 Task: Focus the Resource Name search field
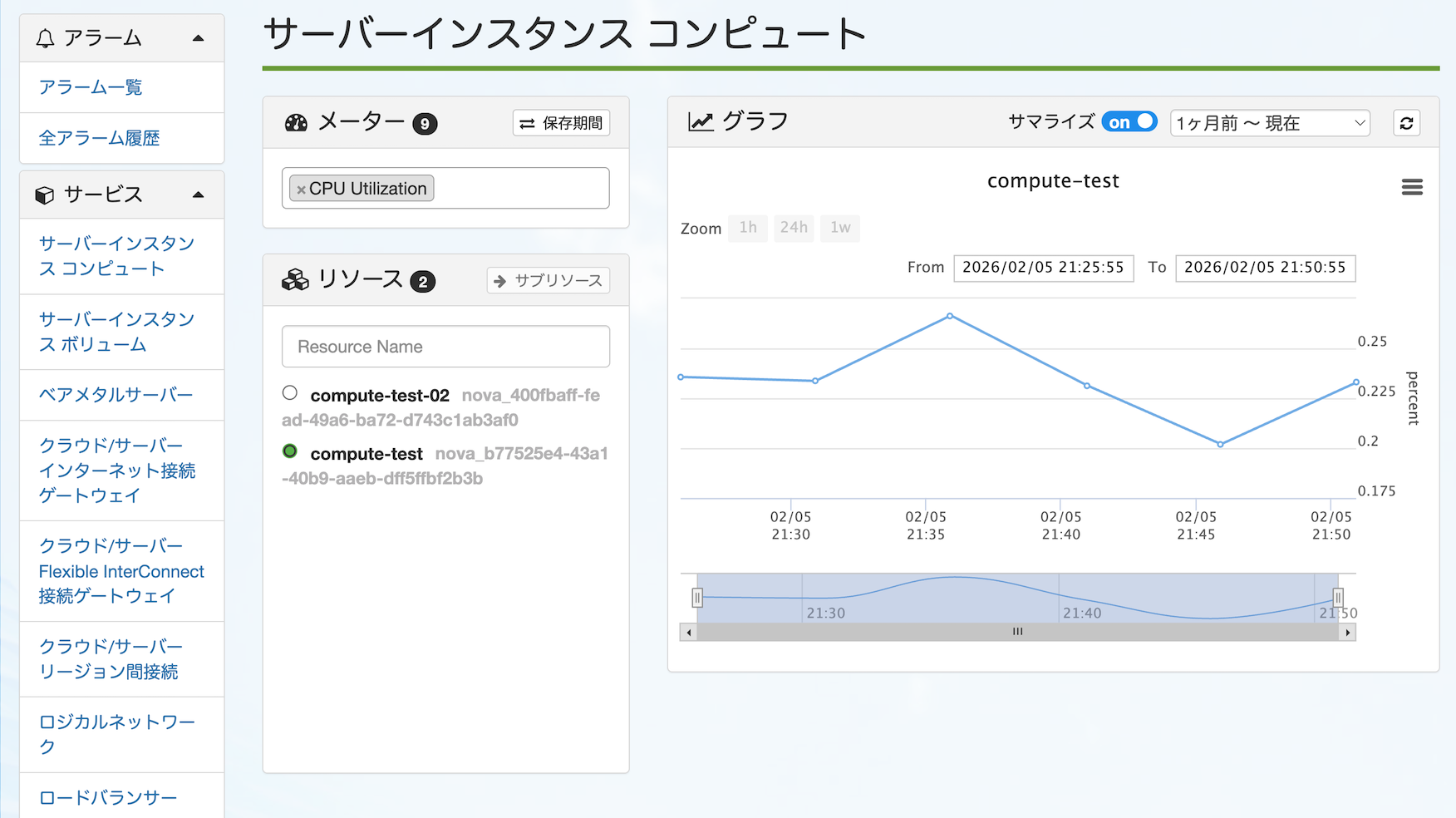tap(445, 347)
